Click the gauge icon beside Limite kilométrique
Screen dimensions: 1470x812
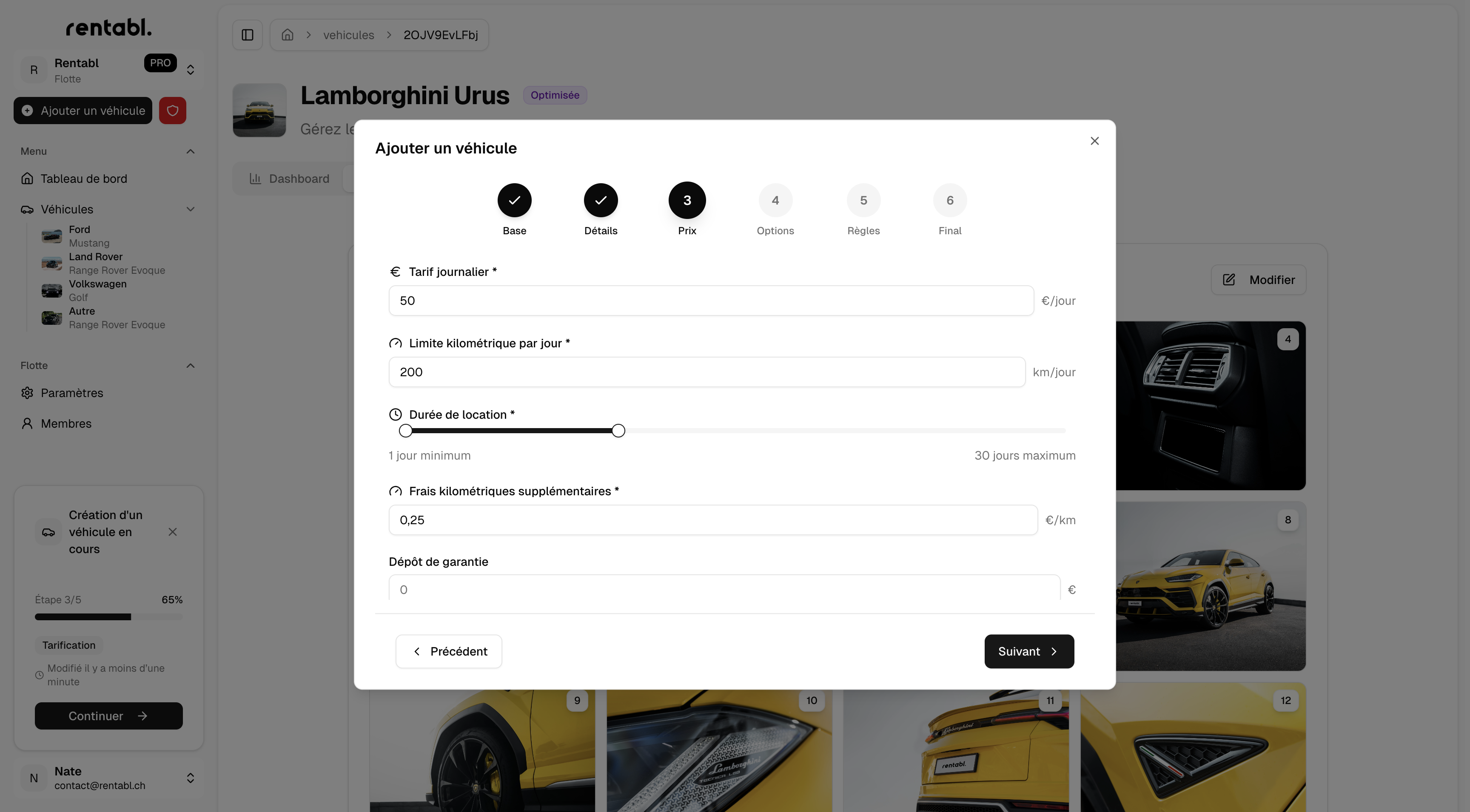coord(395,343)
